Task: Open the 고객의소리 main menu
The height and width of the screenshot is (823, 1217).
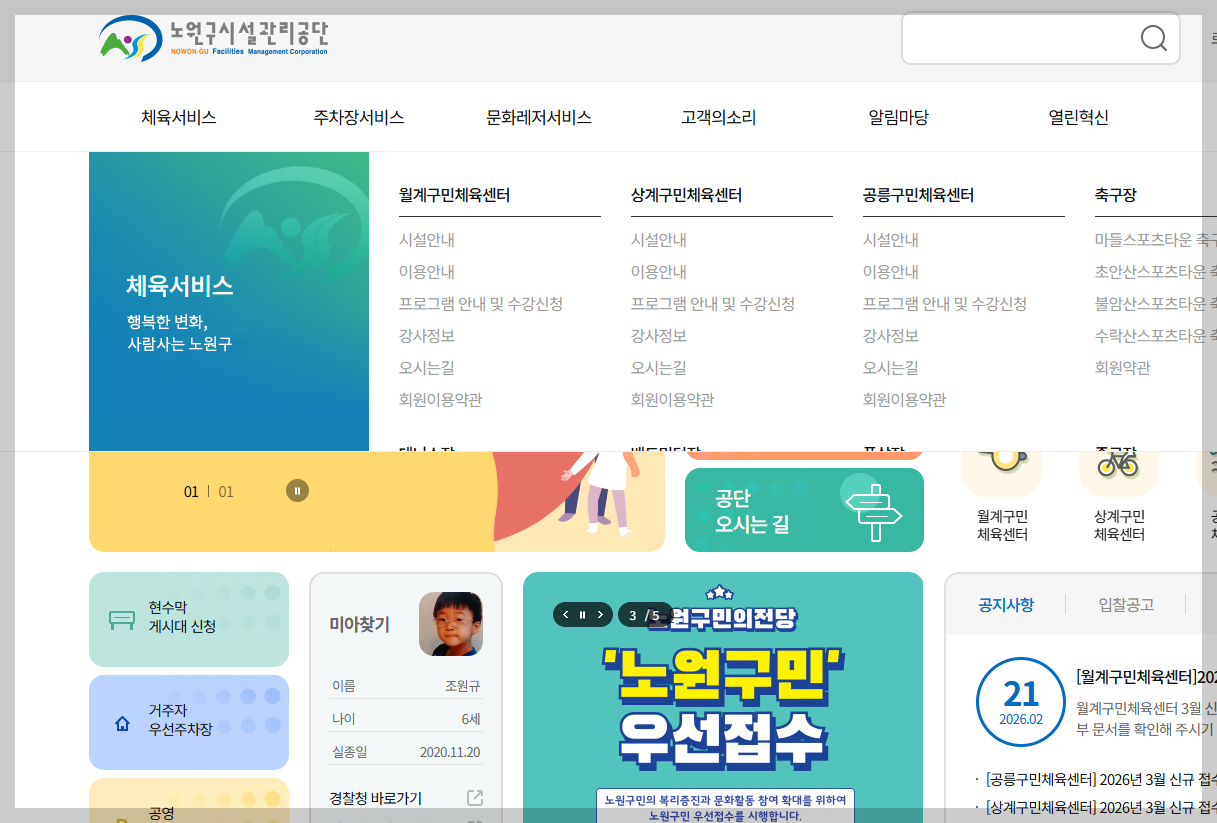Action: [719, 117]
